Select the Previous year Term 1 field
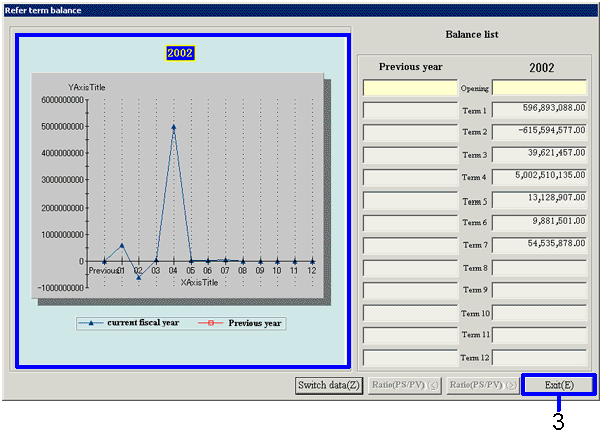Screen dimensions: 603x439 click(x=408, y=110)
